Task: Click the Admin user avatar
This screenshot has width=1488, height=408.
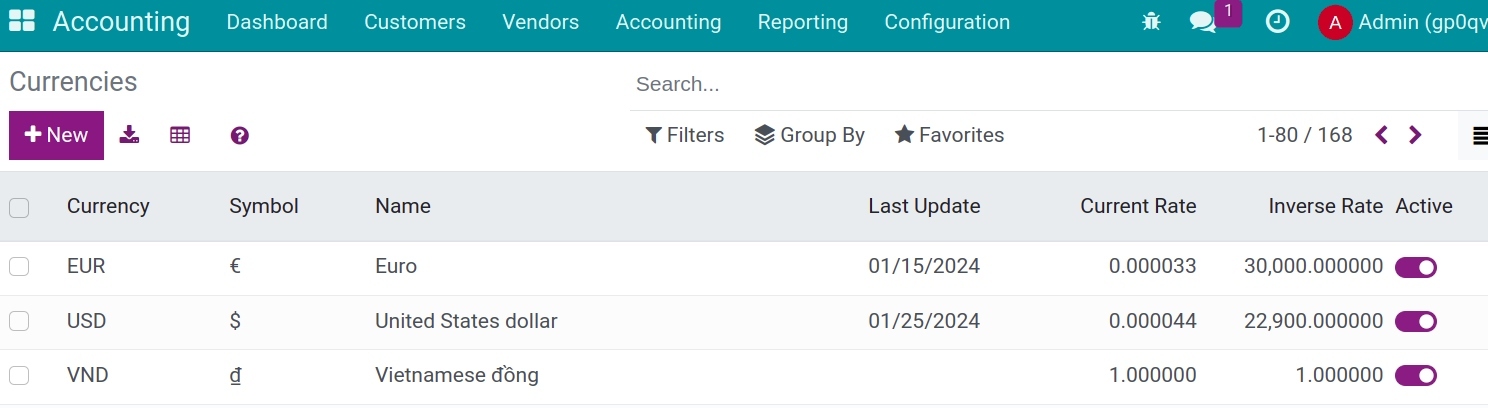Action: pos(1335,22)
